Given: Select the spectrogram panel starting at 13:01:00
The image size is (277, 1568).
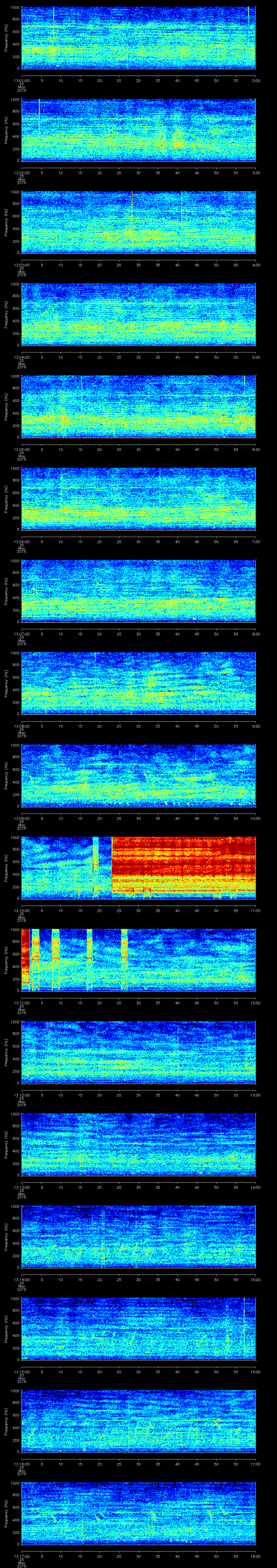Looking at the screenshot, I should 138,38.
